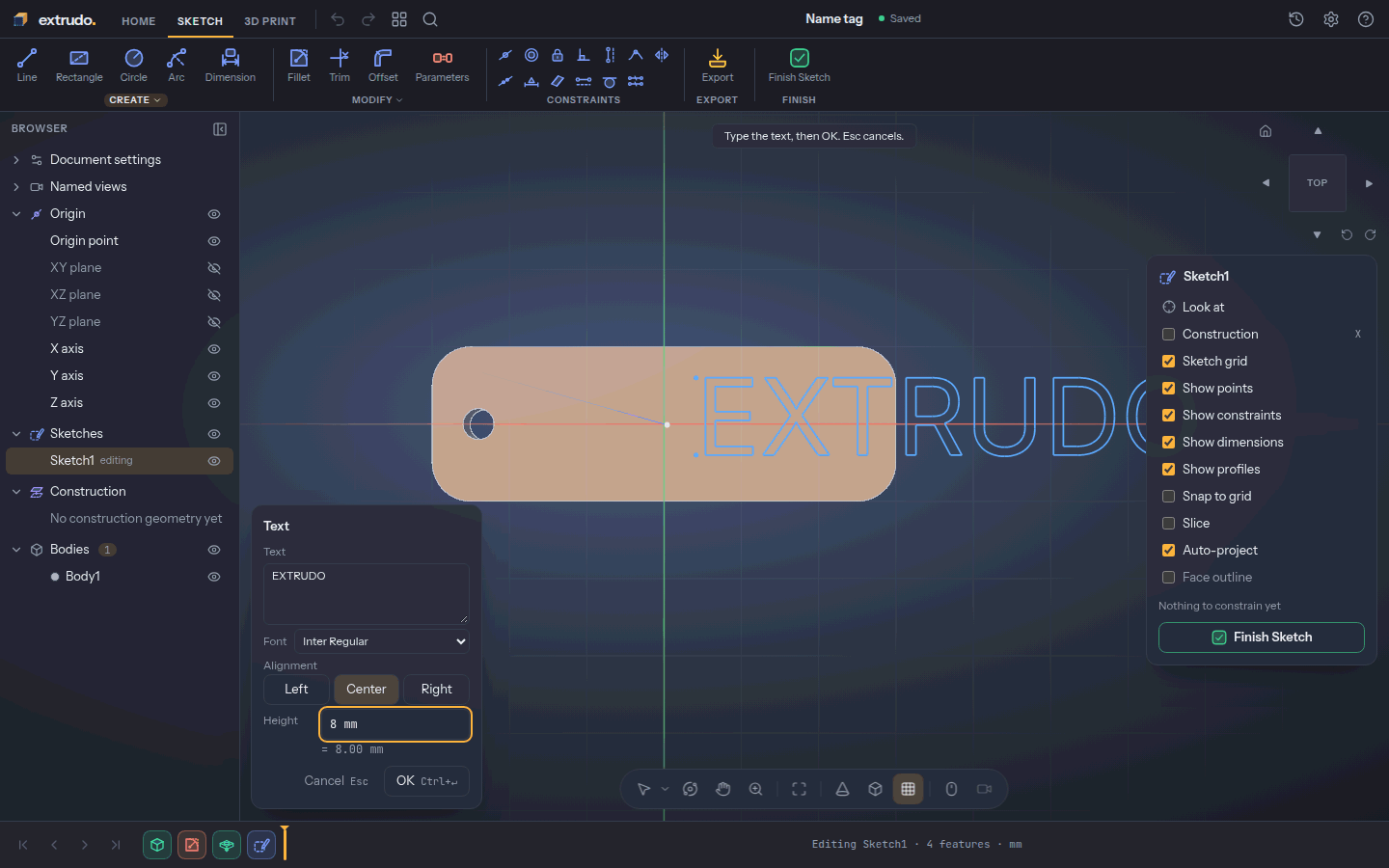Show the XY plane via eye icon
This screenshot has height=868, width=1389.
[214, 268]
